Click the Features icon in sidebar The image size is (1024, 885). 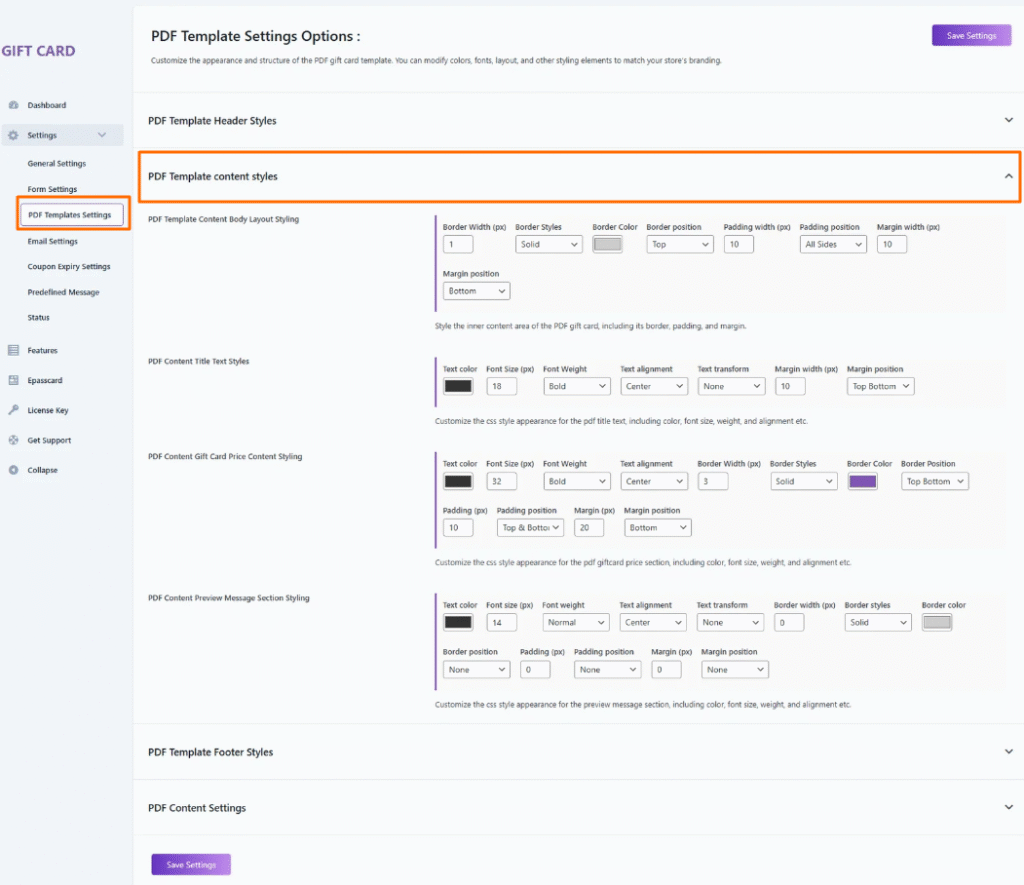tap(13, 350)
